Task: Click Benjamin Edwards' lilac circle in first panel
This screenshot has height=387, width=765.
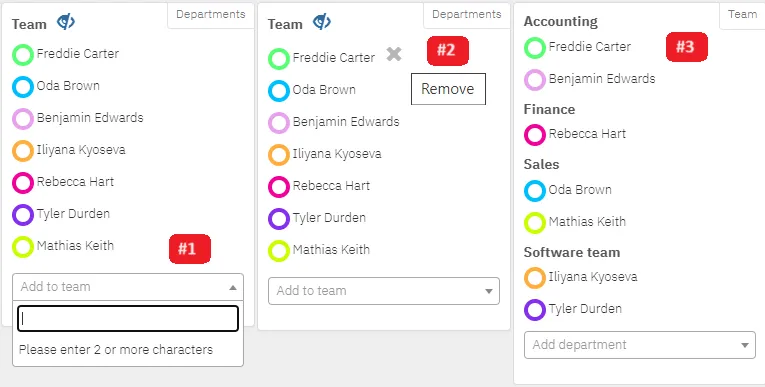Action: pyautogui.click(x=22, y=119)
